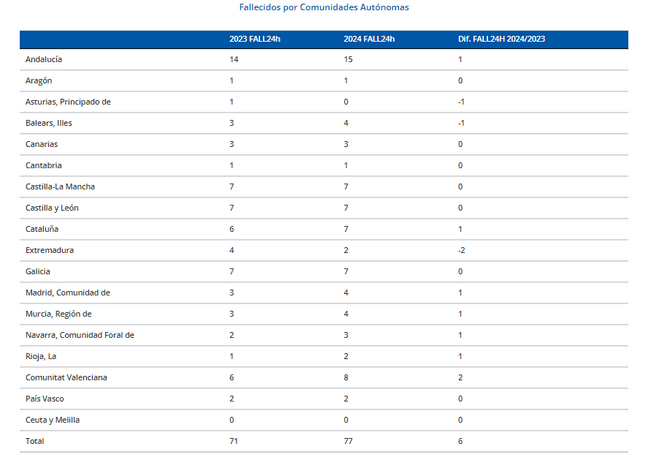Select the Comunitat Valenciana 2024 value 8

[x=346, y=377]
